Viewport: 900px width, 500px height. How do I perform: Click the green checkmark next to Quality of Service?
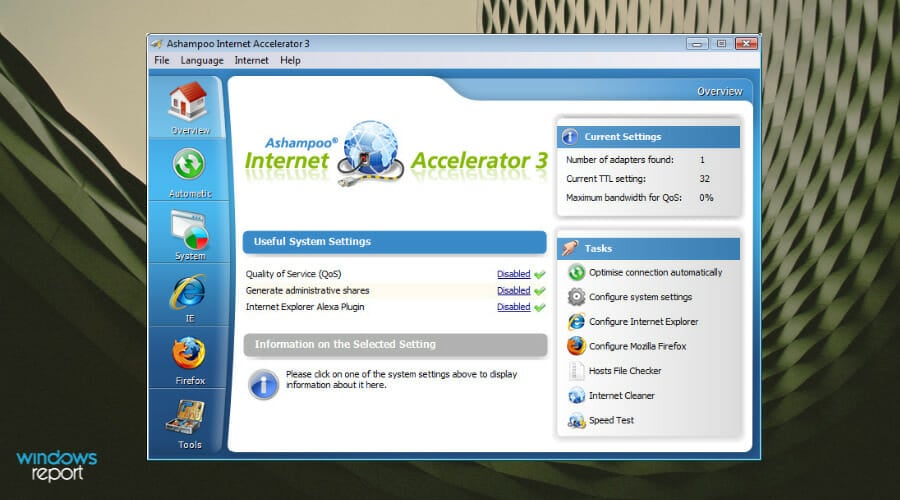click(x=540, y=274)
